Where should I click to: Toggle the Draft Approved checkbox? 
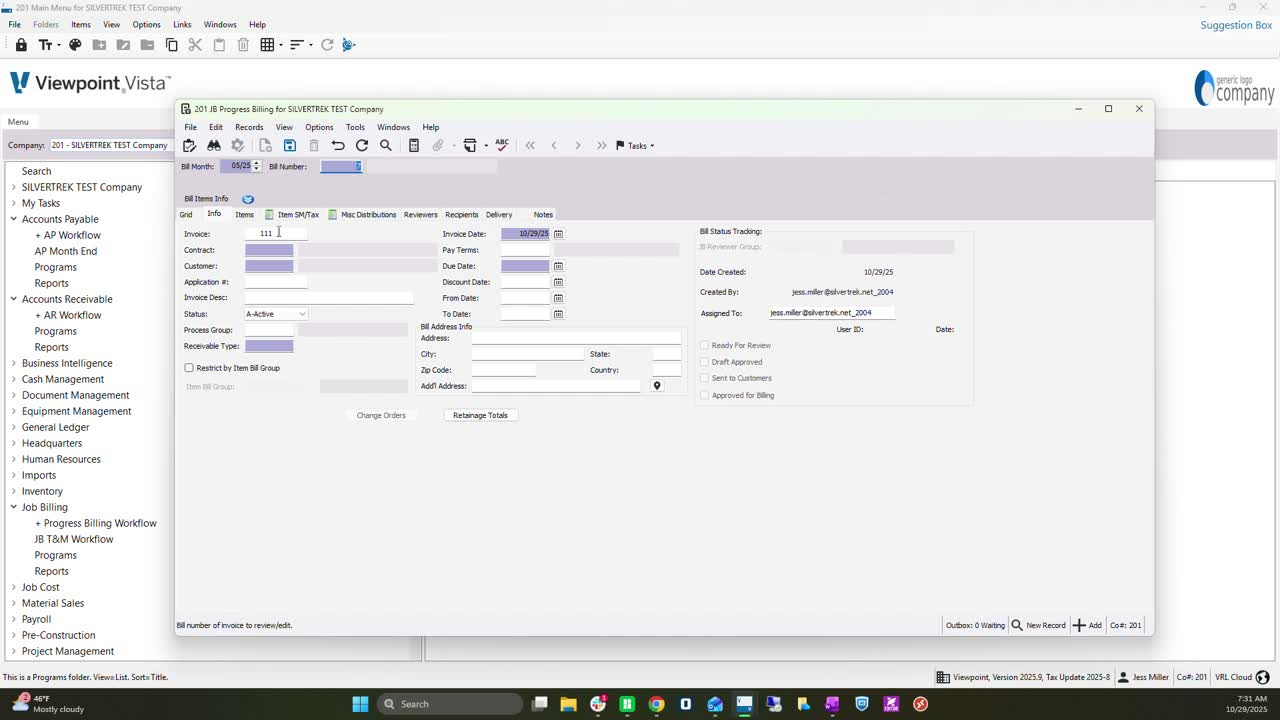coord(704,362)
